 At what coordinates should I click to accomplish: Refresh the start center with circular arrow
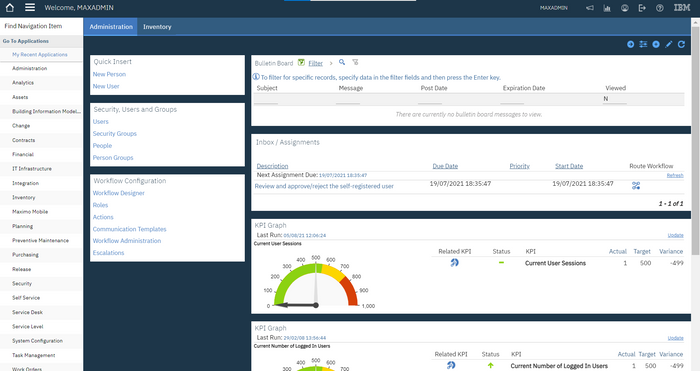[x=681, y=44]
